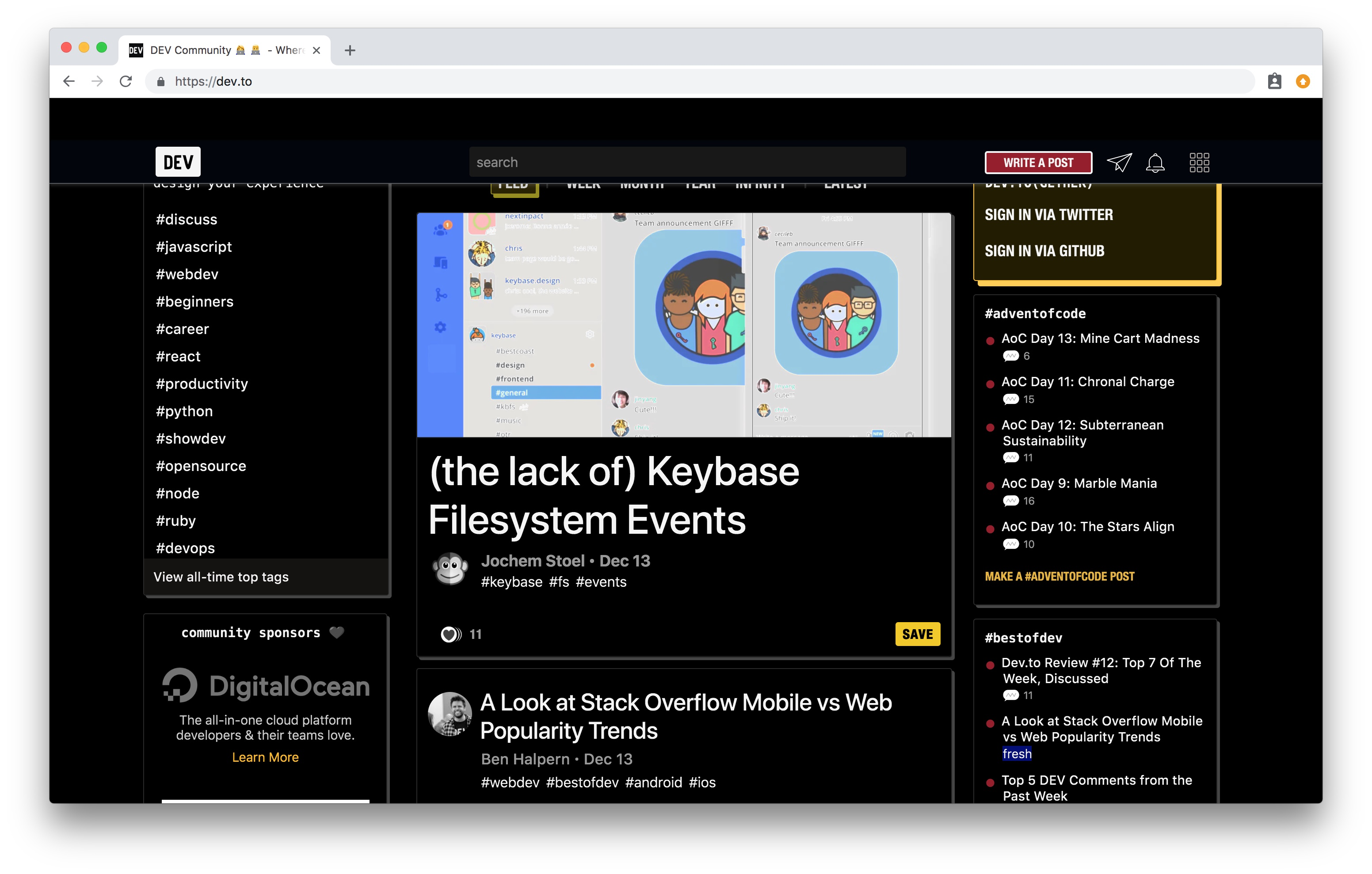The image size is (1372, 874).
Task: Click the orange browser extension update icon
Action: coord(1303,81)
